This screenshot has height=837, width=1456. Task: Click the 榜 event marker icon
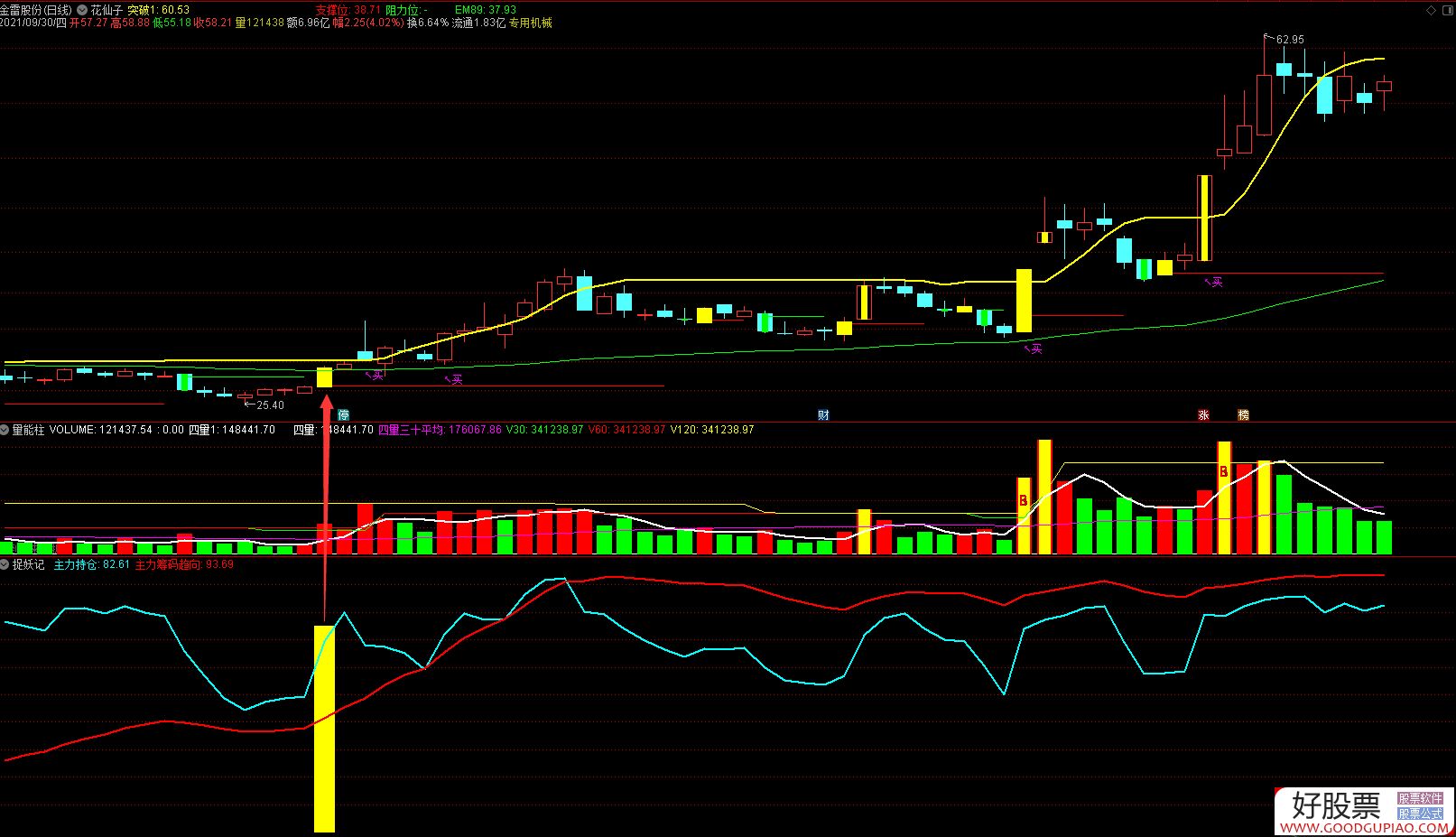[x=1244, y=415]
